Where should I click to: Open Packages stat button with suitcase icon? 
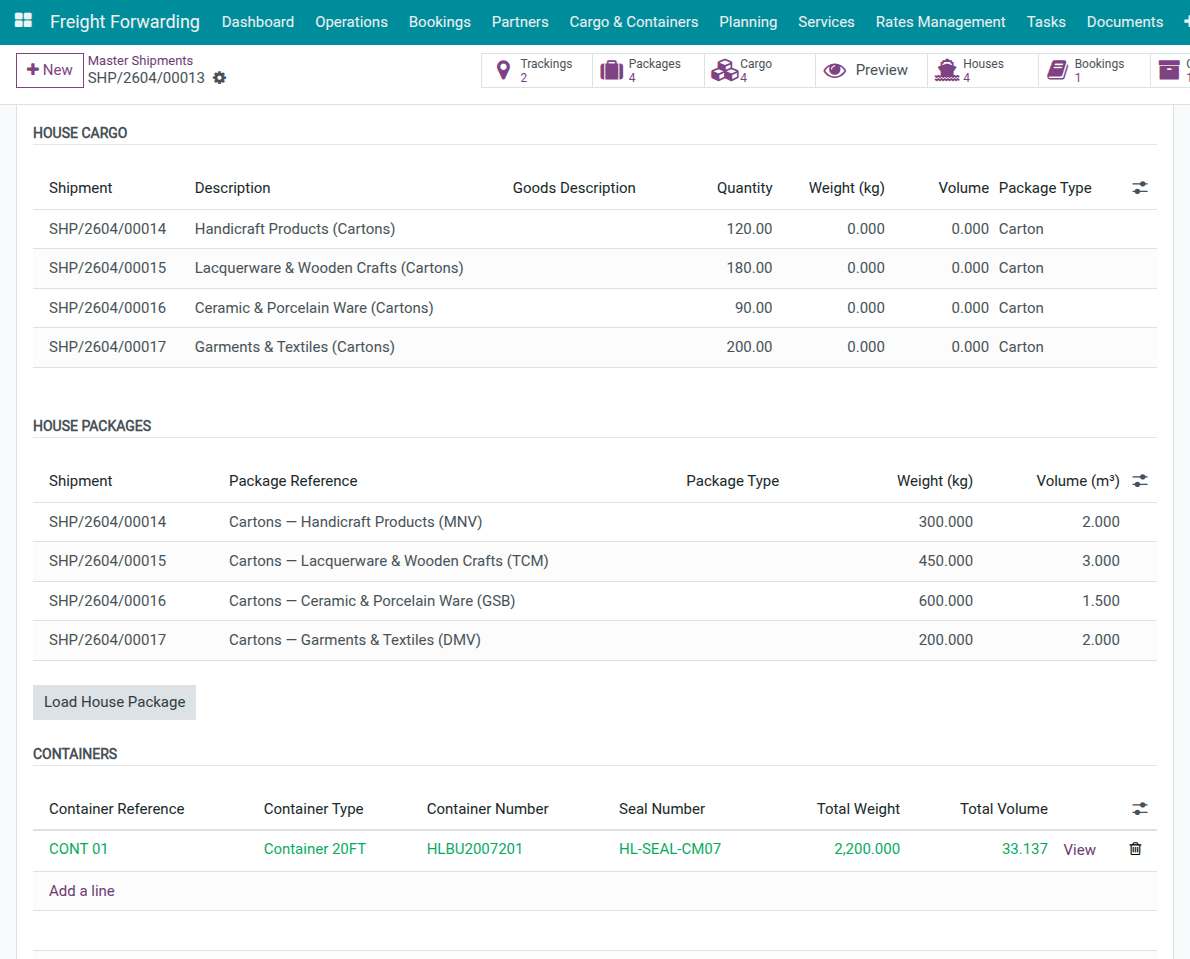pos(648,70)
